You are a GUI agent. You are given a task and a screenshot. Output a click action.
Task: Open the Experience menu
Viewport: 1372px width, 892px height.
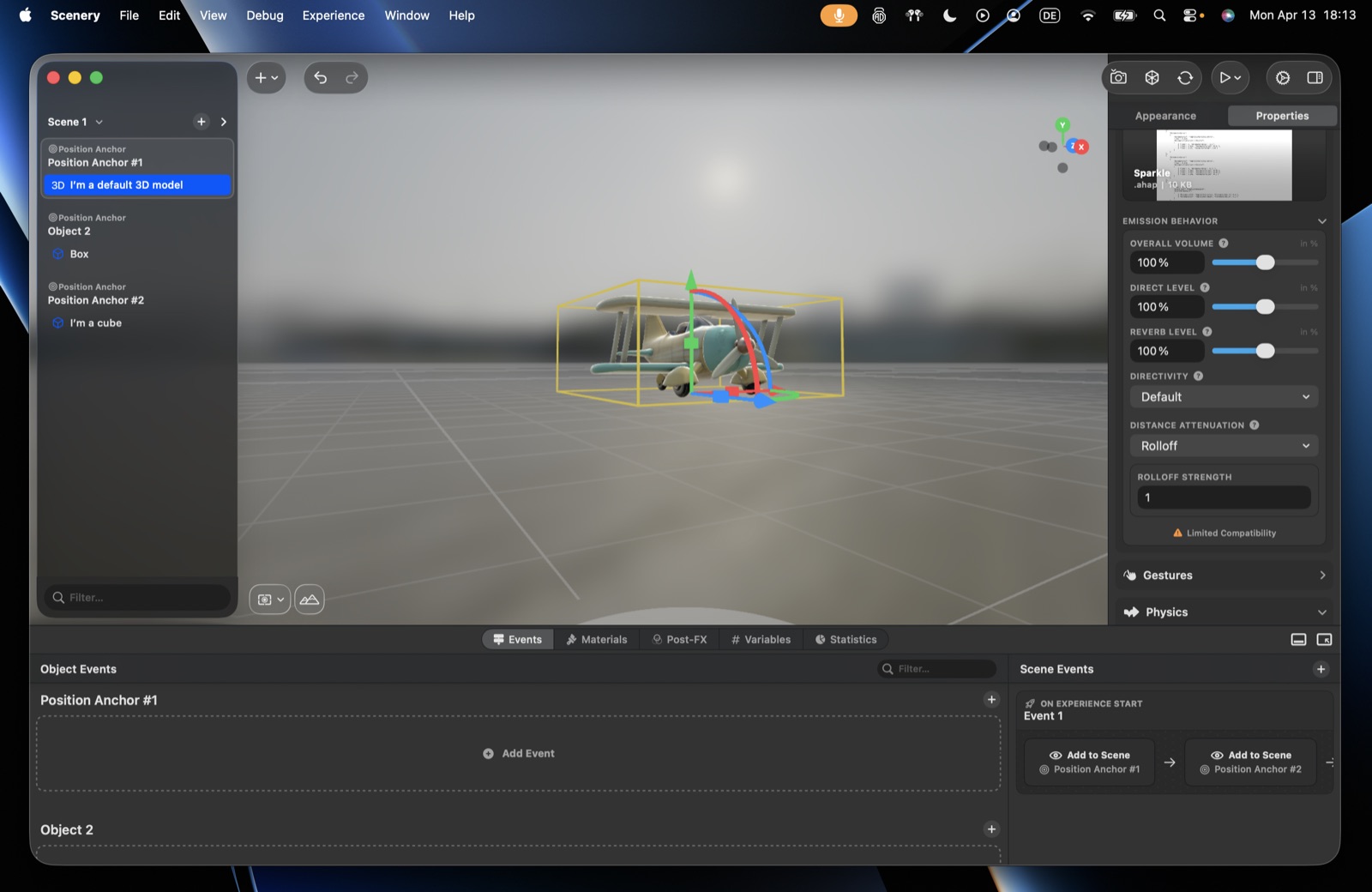pos(333,15)
